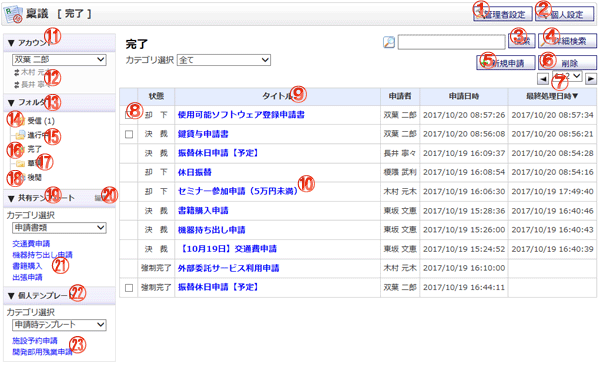Select the 書籍購入 shared template
The height and width of the screenshot is (367, 600).
(27, 266)
